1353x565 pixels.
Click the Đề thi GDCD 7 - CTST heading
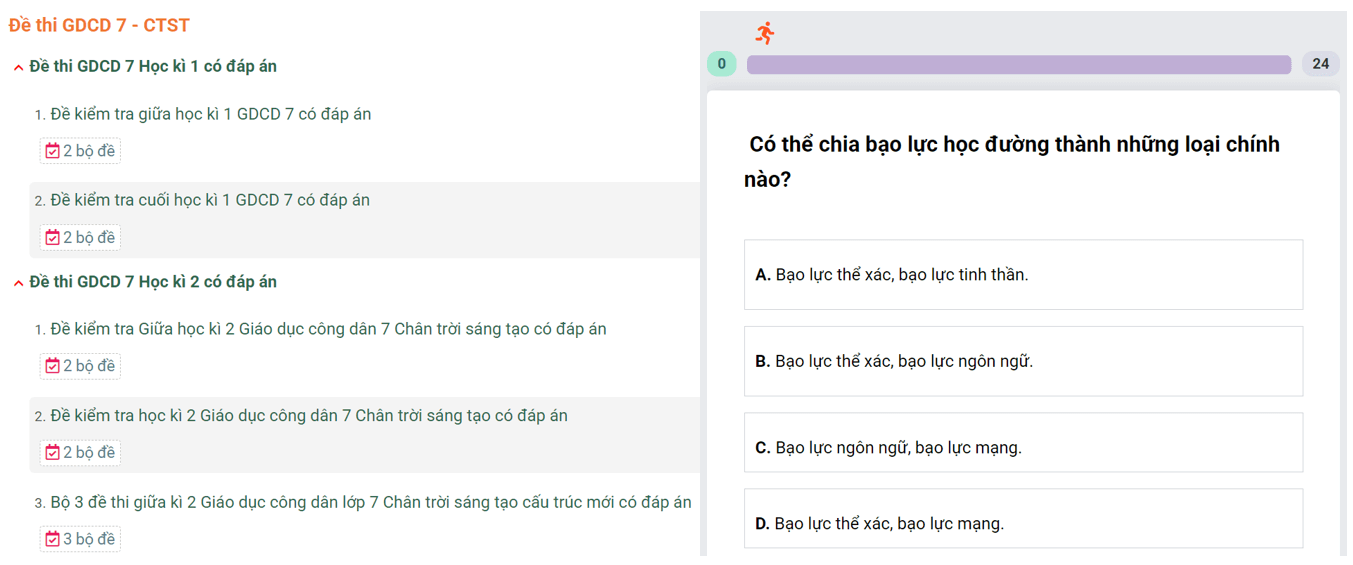click(99, 25)
